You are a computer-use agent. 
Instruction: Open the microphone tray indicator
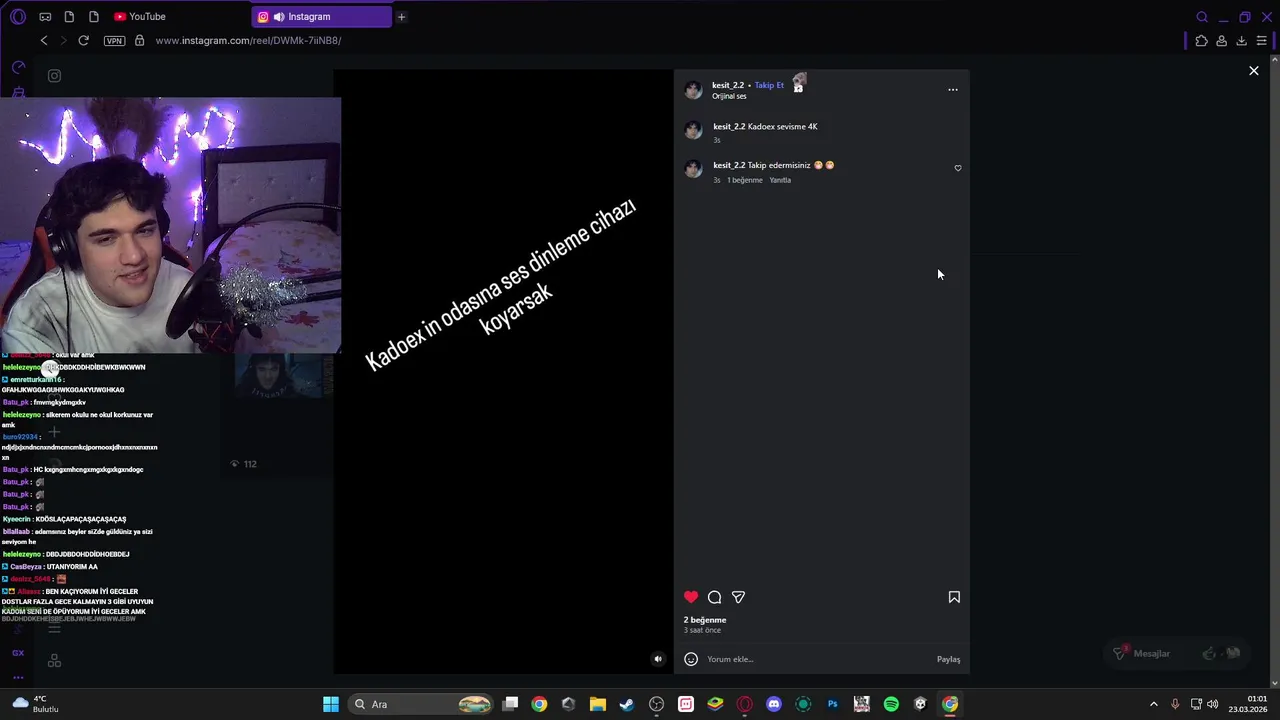point(1175,704)
